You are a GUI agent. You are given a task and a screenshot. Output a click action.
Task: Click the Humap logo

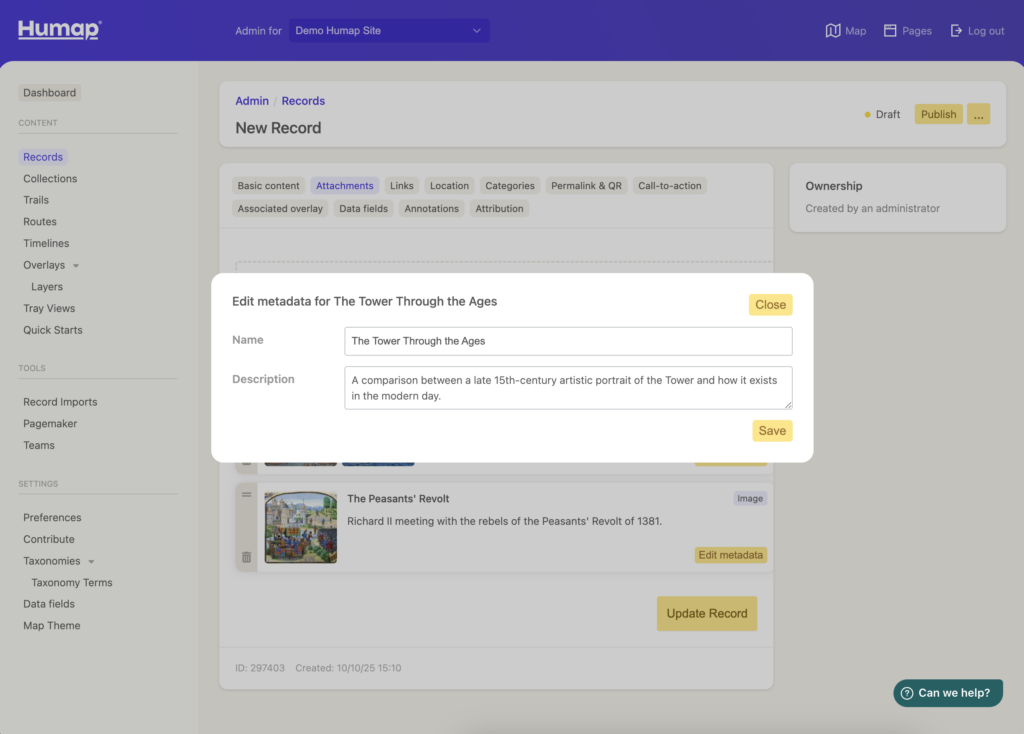[59, 30]
